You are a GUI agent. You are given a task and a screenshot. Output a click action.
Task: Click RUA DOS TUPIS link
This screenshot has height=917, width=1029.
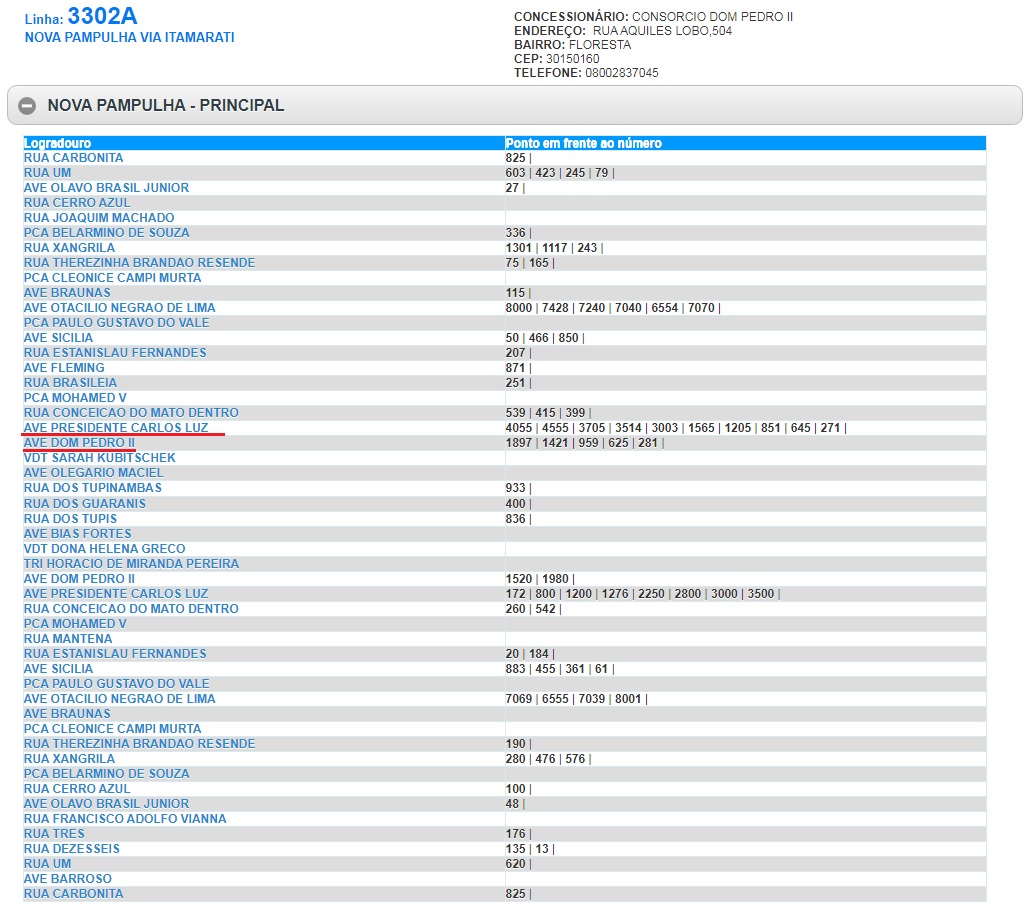pos(70,519)
